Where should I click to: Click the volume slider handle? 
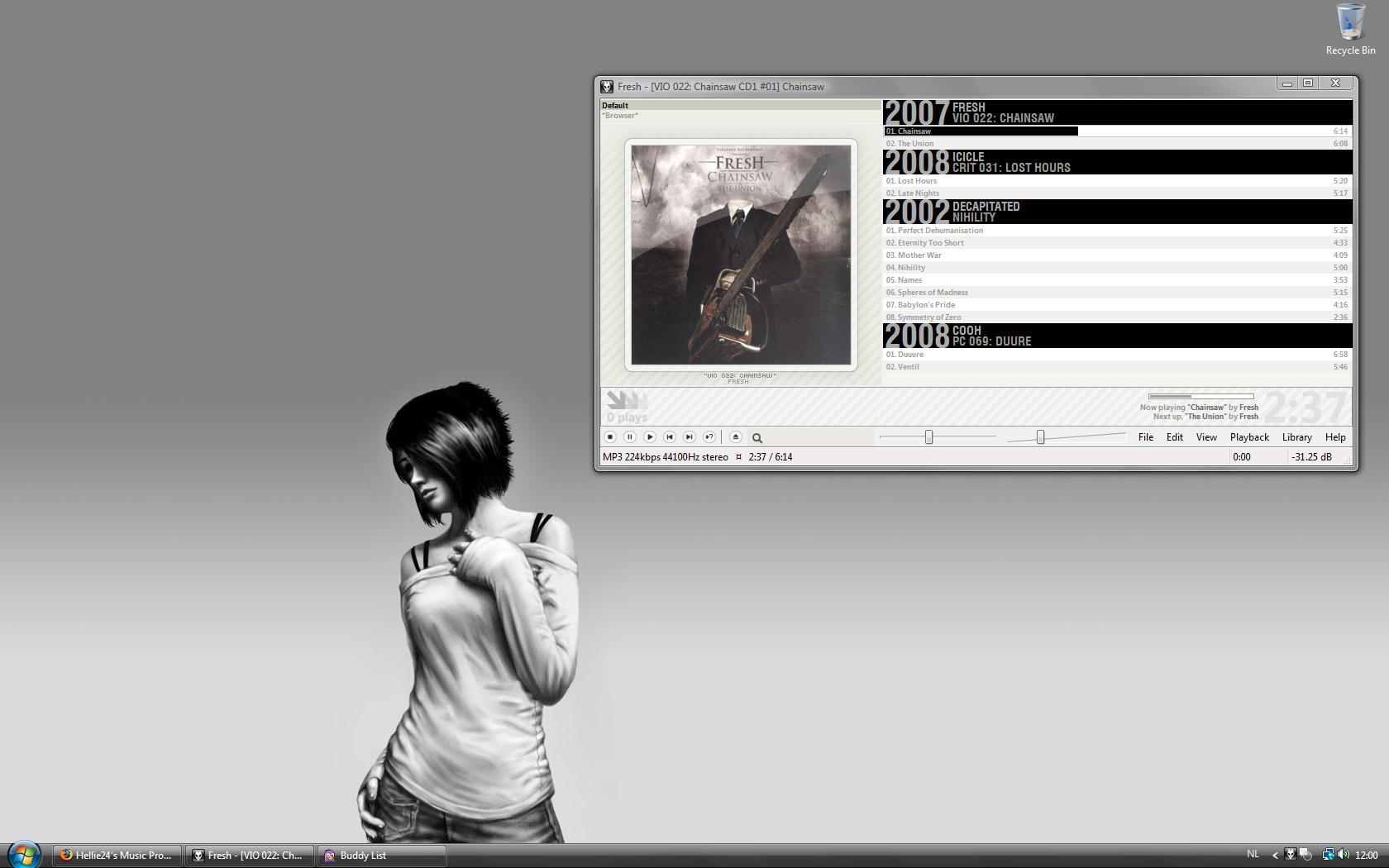[x=1040, y=437]
